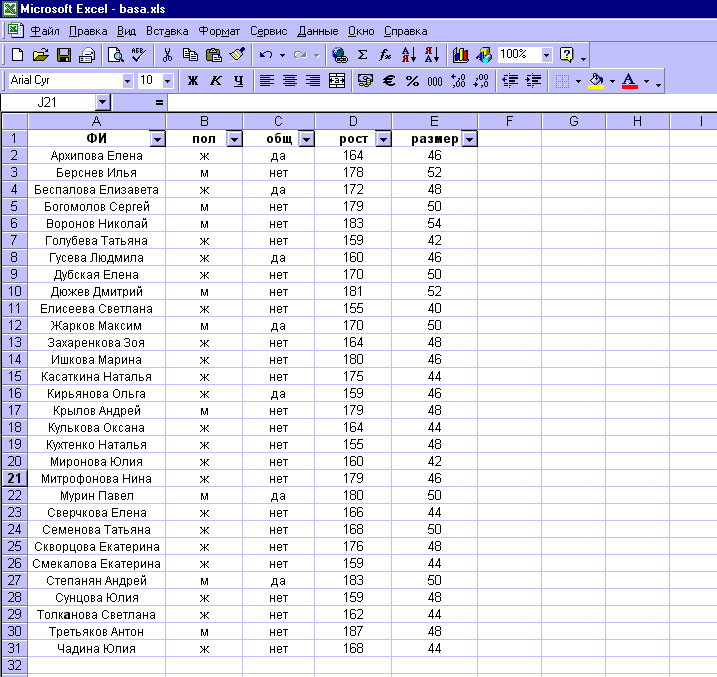The height and width of the screenshot is (677, 717).
Task: Open the Drawing toolbar icon
Action: [x=484, y=55]
